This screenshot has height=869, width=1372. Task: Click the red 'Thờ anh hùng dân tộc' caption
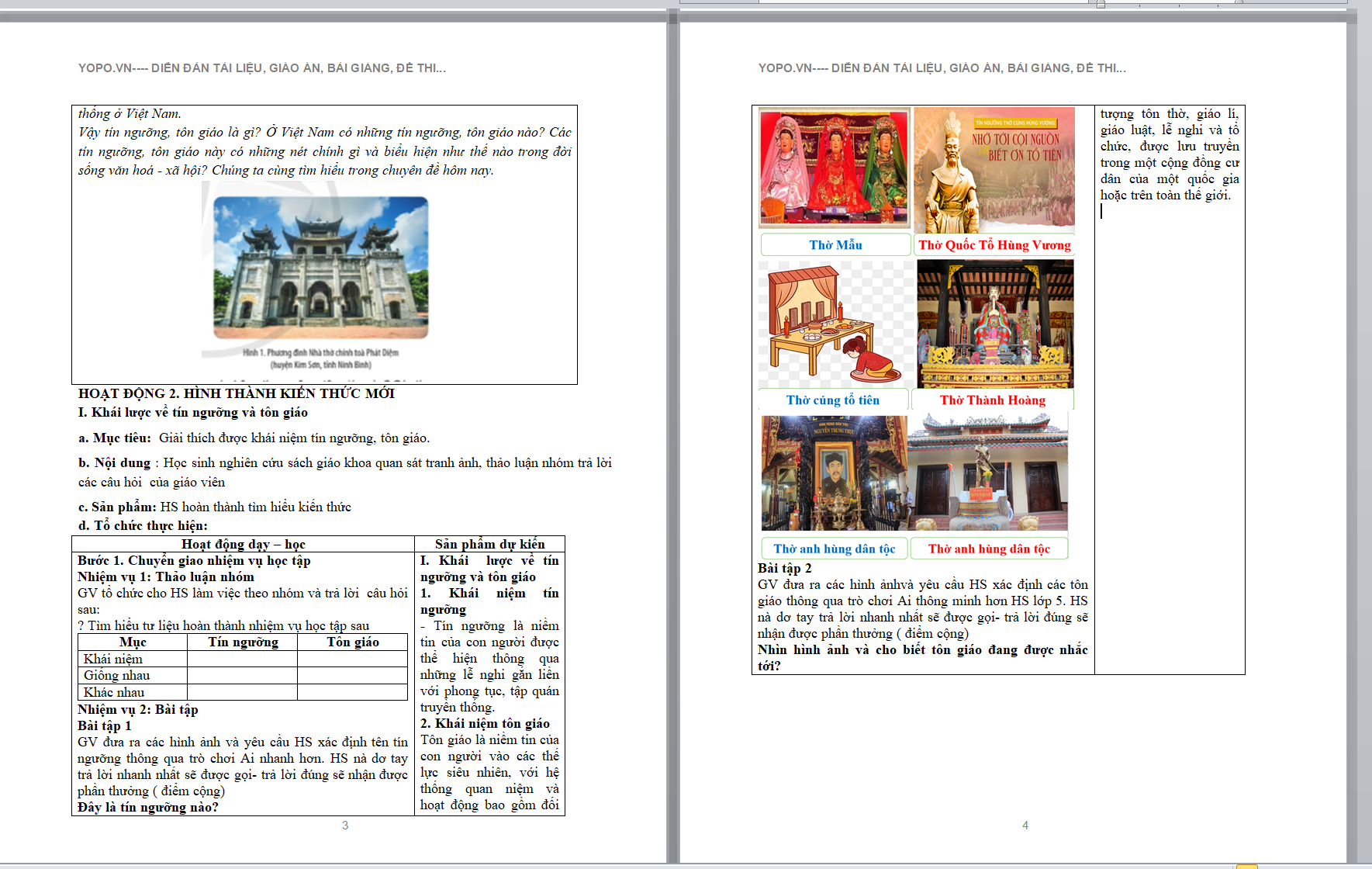tap(989, 549)
